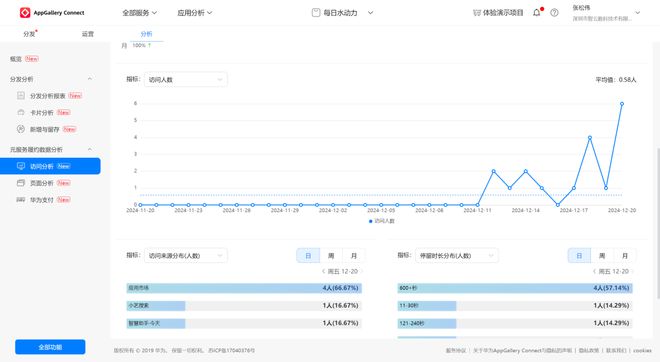This screenshot has height=362, width=660.
Task: Open the 服务协议 footer link
Action: [456, 350]
